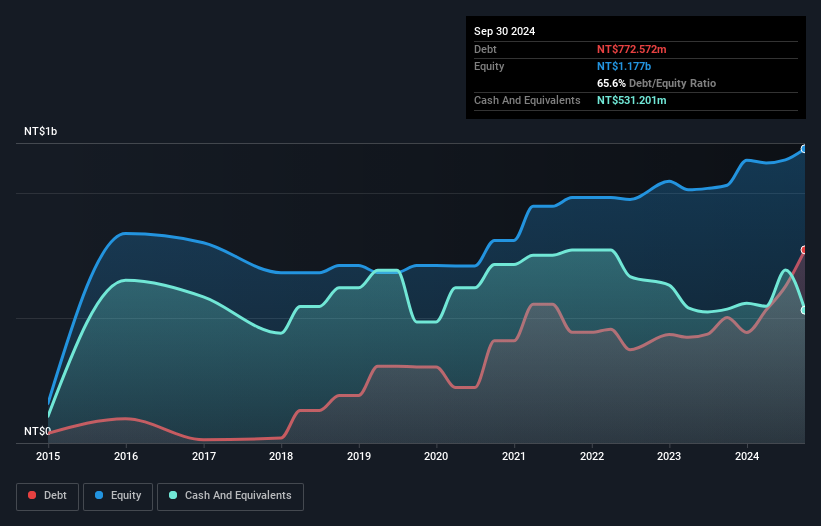
Task: Click the Debt label in tooltip
Action: tap(485, 49)
